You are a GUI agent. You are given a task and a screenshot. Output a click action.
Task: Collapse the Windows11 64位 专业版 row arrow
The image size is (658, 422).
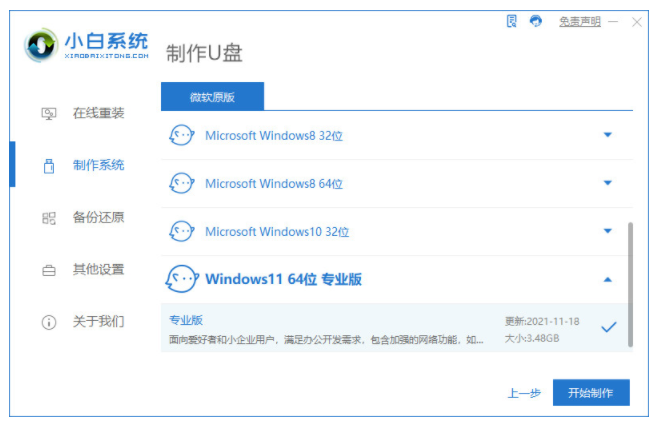click(x=607, y=279)
